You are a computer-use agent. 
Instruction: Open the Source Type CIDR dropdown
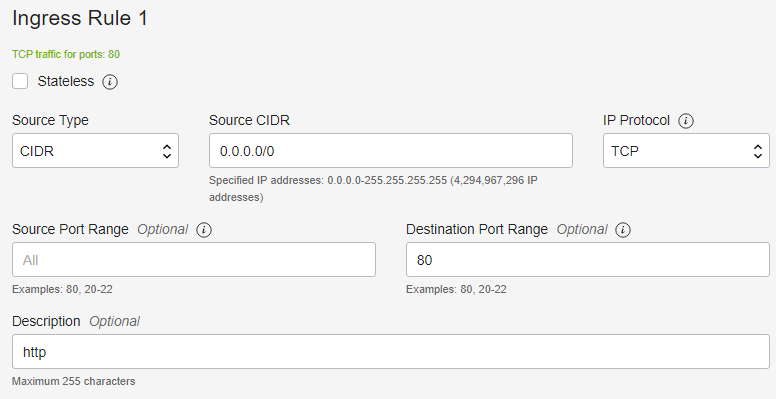pyautogui.click(x=96, y=150)
